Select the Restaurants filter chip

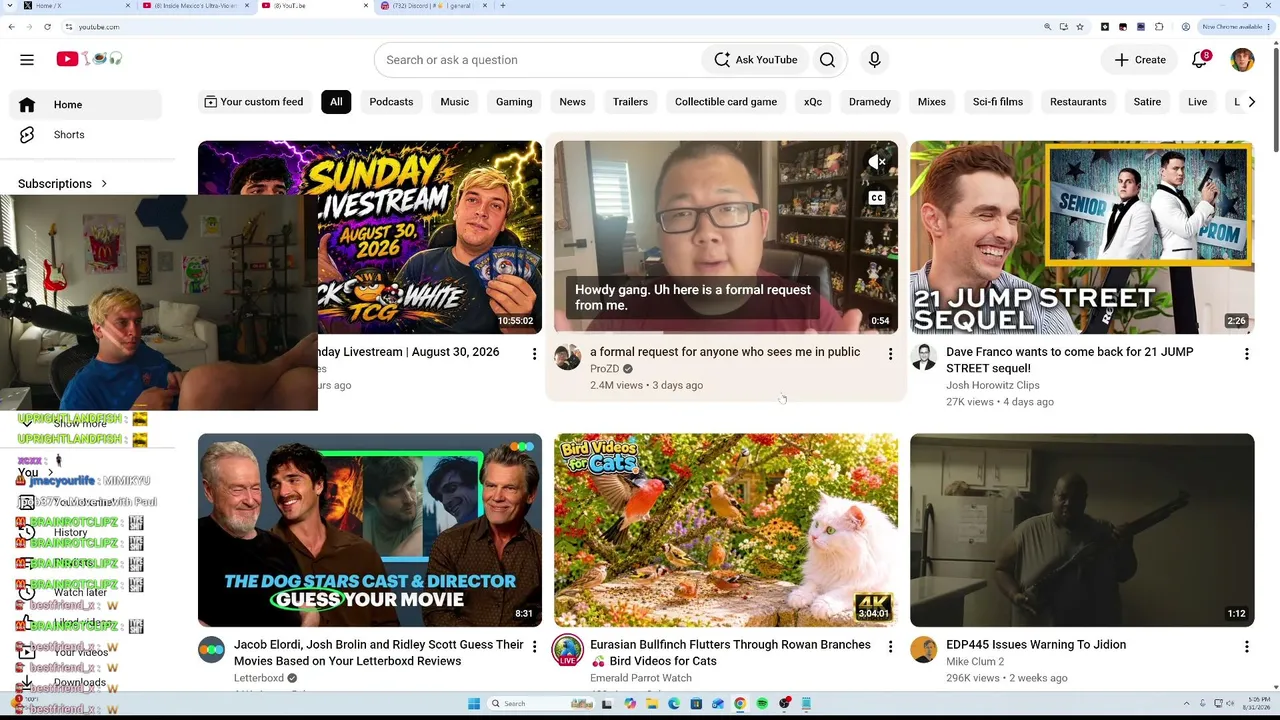(x=1078, y=102)
